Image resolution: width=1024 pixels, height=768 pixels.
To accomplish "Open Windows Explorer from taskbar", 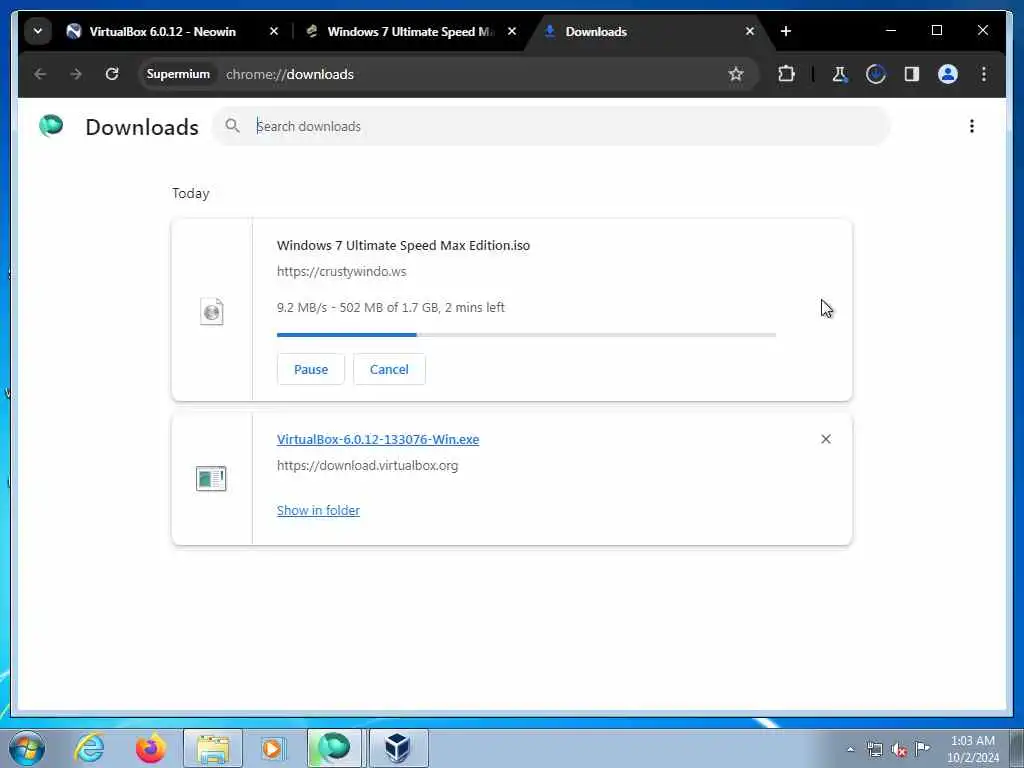I will coord(213,748).
